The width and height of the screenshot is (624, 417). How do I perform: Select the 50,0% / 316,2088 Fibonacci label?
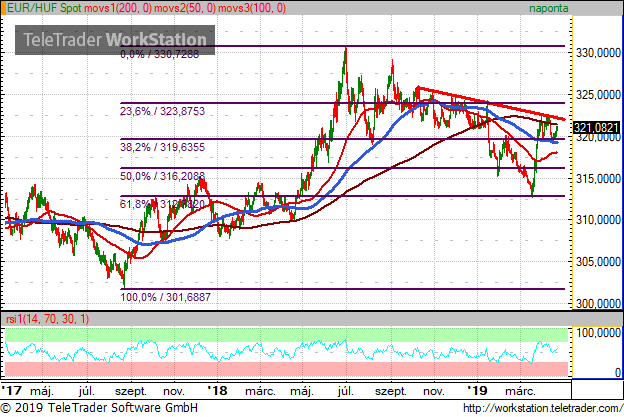(162, 176)
